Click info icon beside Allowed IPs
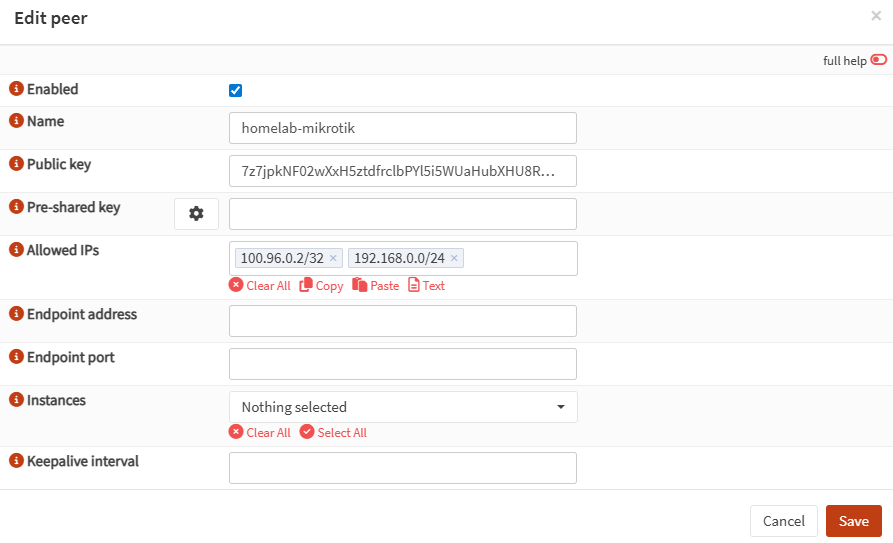This screenshot has height=543, width=893. tap(16, 250)
